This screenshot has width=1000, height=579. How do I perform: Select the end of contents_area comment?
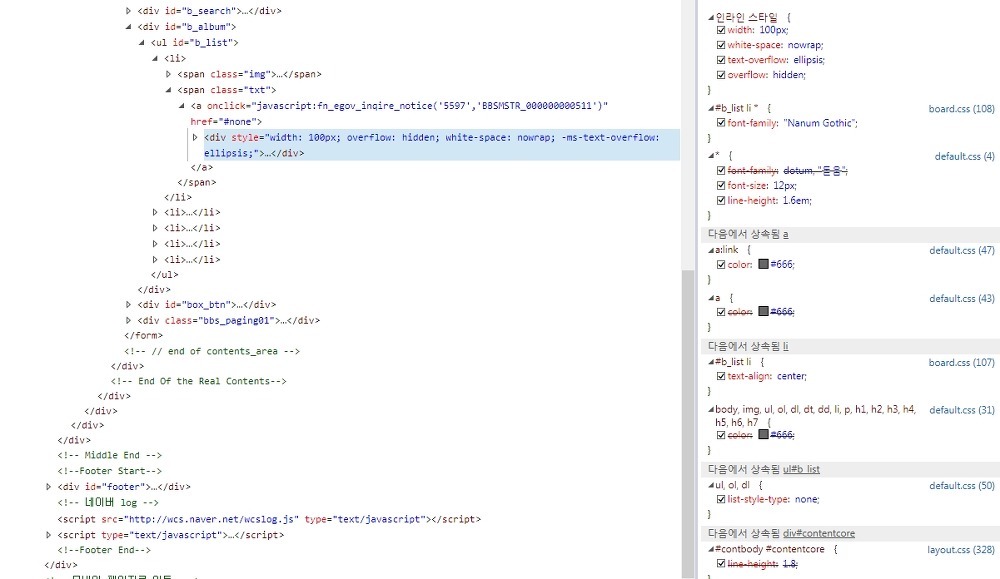pos(212,351)
